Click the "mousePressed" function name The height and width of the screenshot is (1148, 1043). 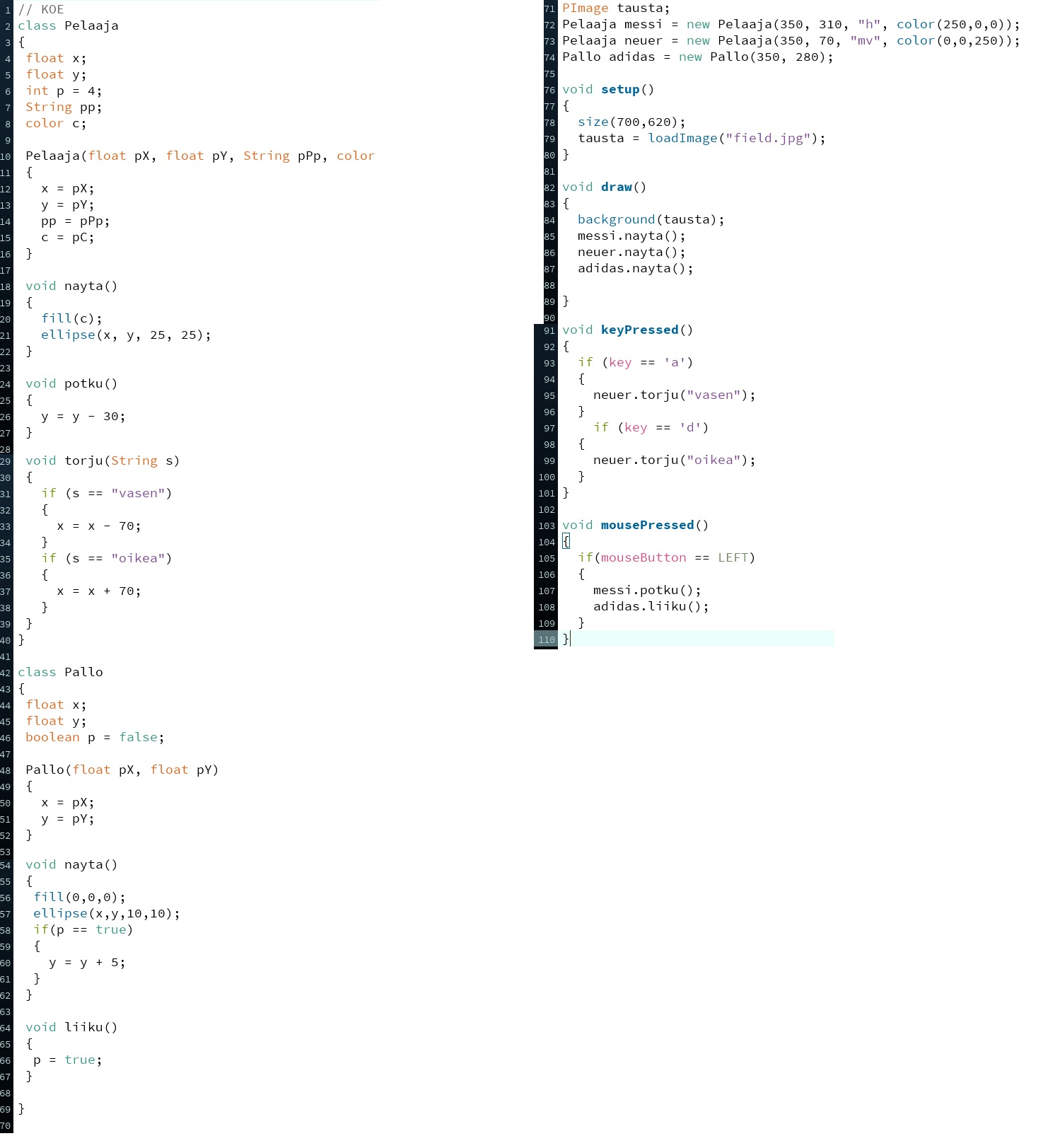point(647,525)
